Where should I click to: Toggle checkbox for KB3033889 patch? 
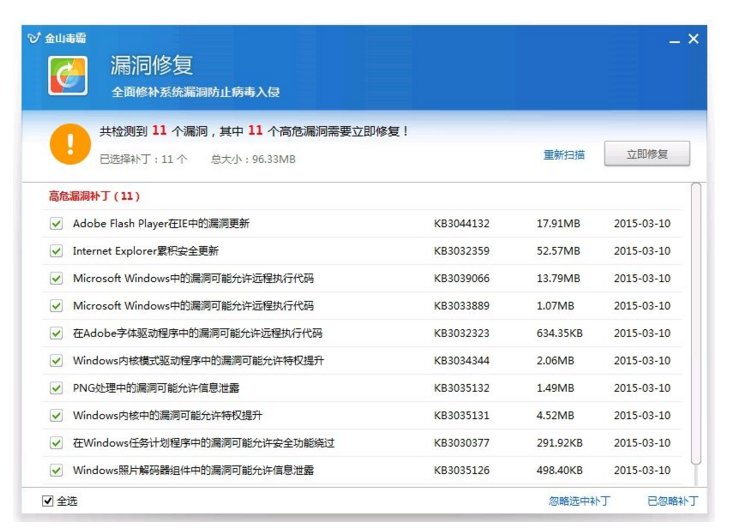[x=56, y=306]
